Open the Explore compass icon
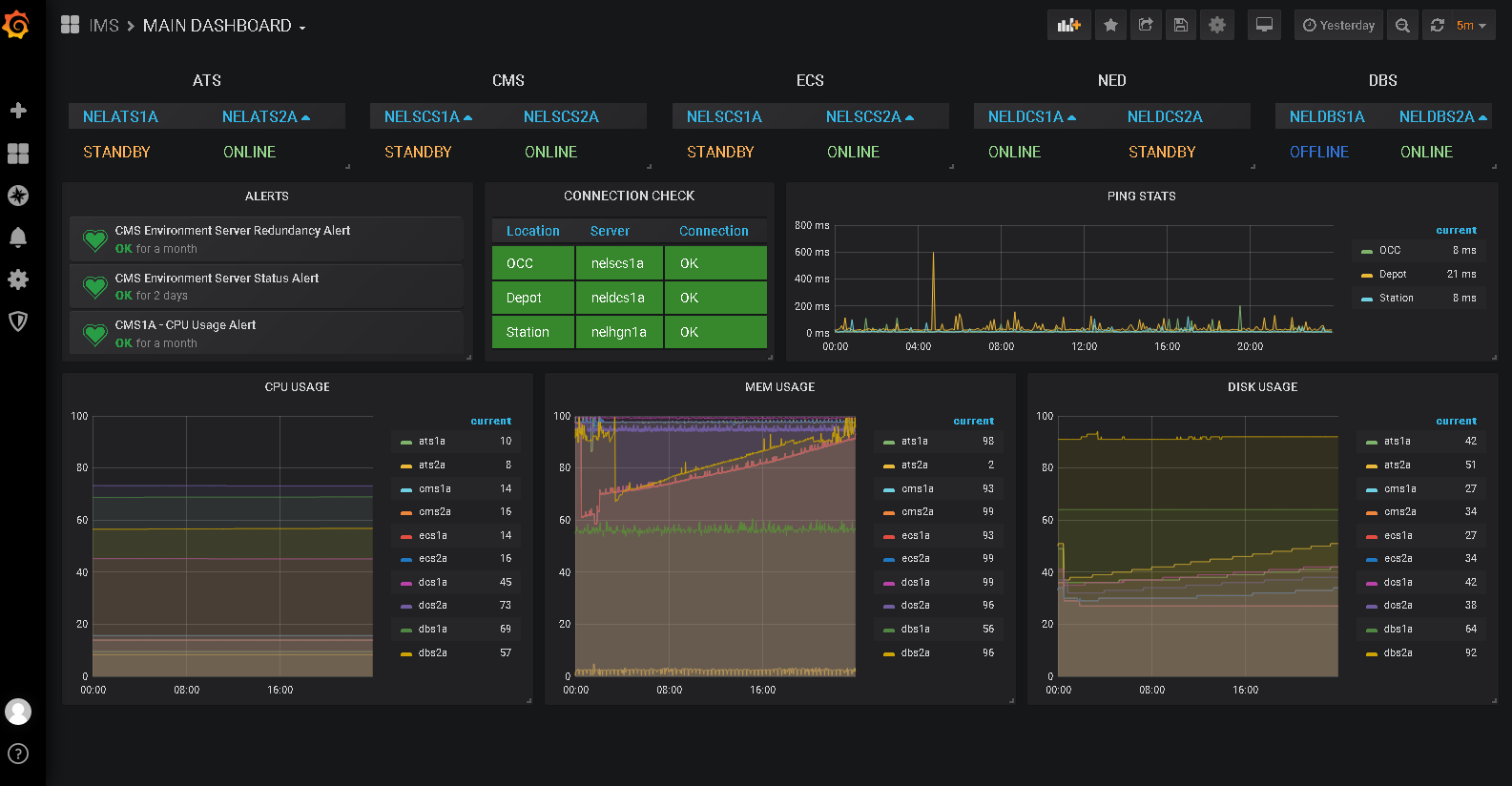The width and height of the screenshot is (1512, 786). 18,196
